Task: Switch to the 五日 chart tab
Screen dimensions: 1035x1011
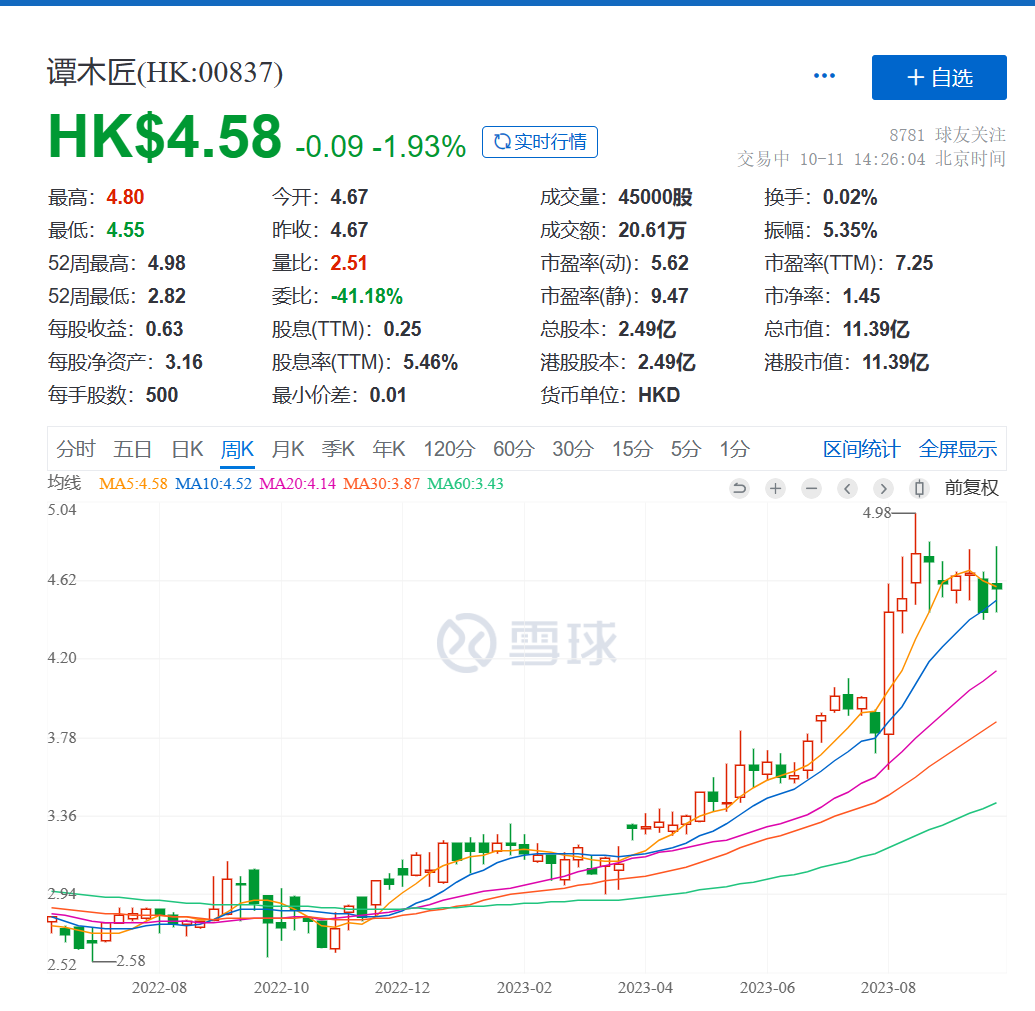Action: click(x=133, y=449)
